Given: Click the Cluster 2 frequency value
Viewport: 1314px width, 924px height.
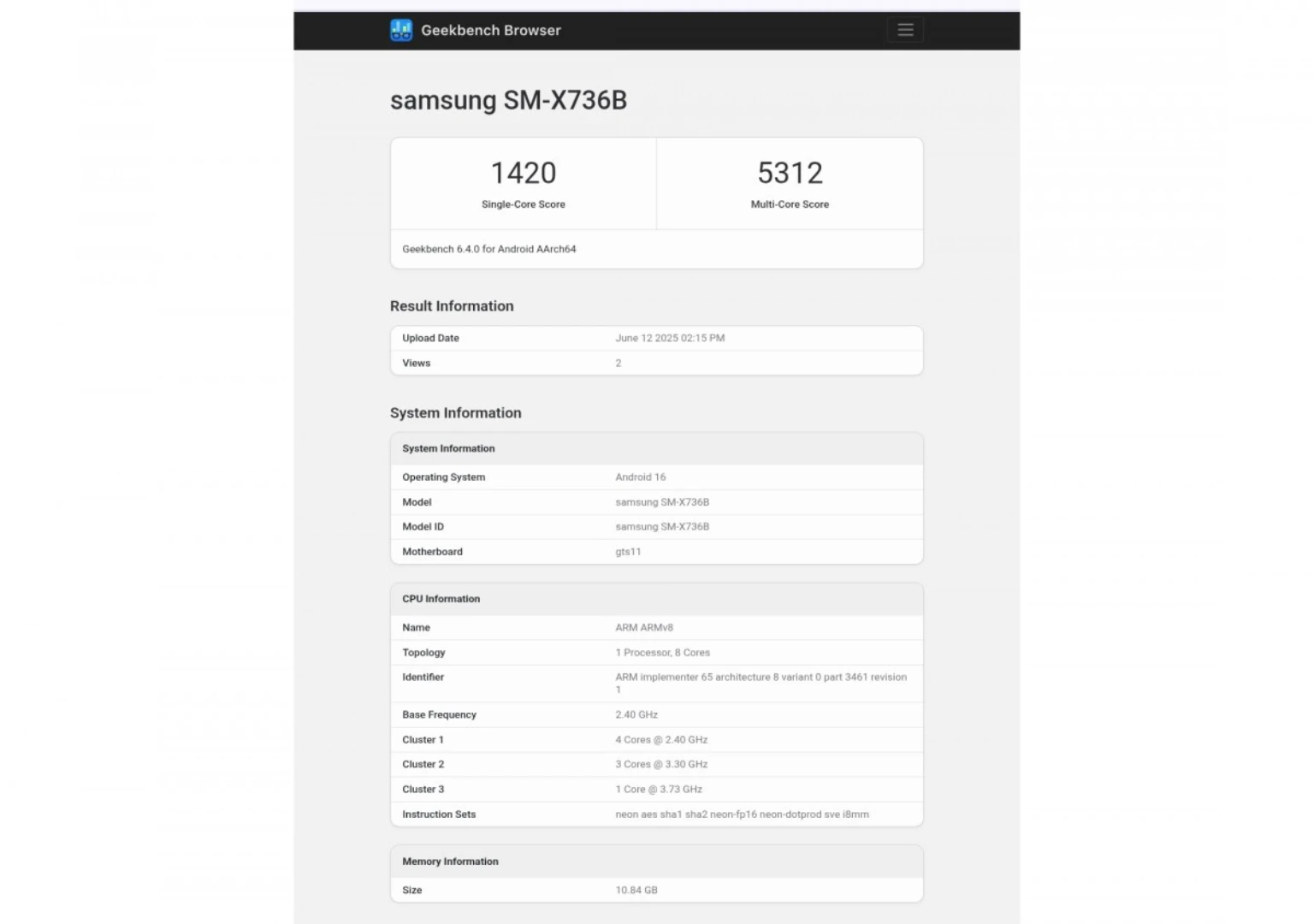Looking at the screenshot, I should click(x=661, y=764).
